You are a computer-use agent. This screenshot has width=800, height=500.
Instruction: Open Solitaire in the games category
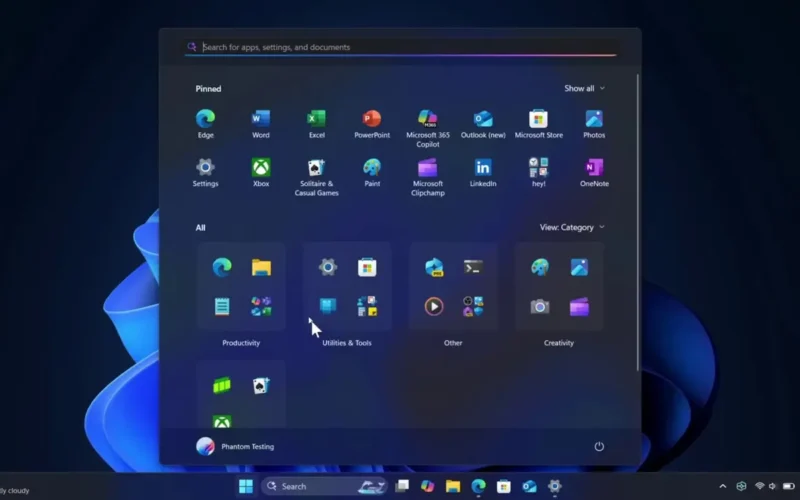[x=261, y=386]
